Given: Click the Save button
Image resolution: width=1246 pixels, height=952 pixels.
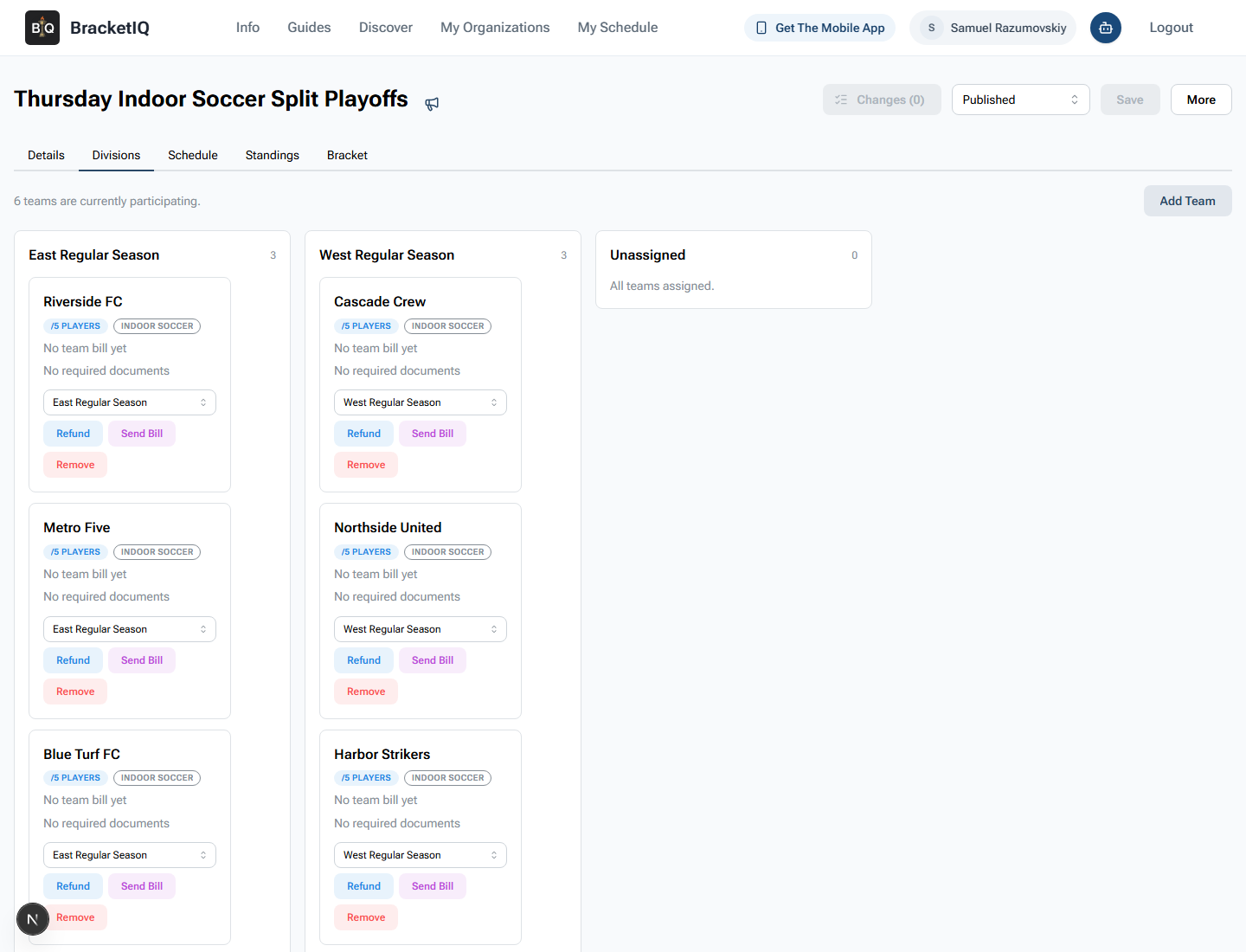Looking at the screenshot, I should click(x=1130, y=100).
